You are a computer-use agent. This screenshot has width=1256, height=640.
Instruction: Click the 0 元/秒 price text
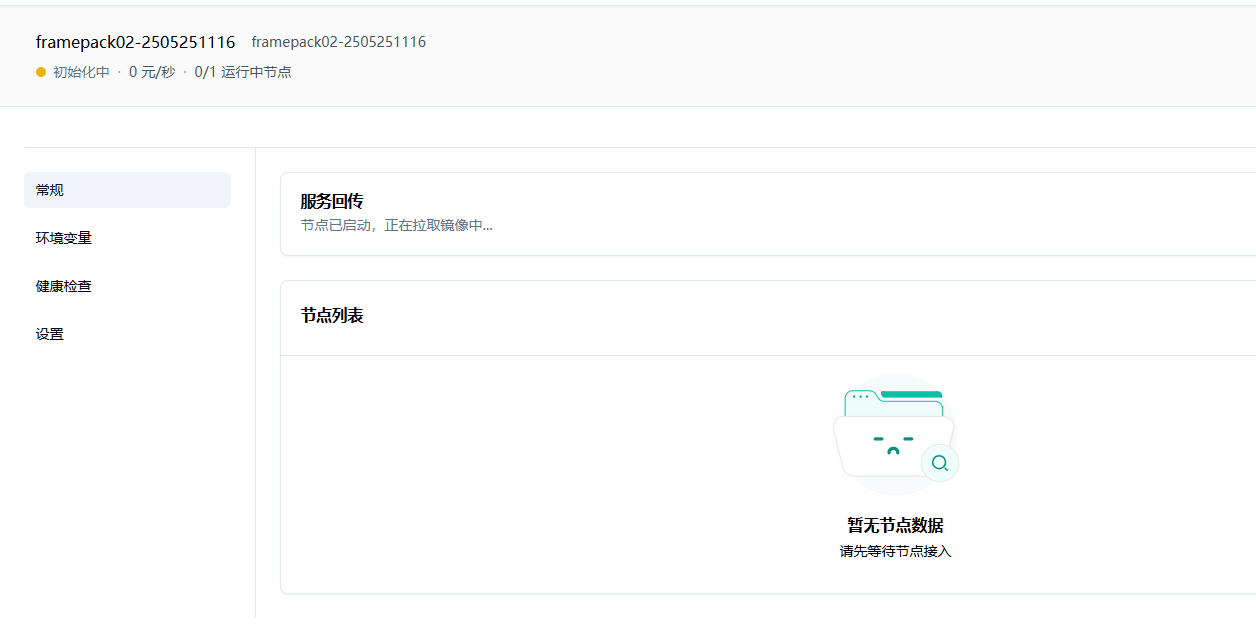click(152, 72)
